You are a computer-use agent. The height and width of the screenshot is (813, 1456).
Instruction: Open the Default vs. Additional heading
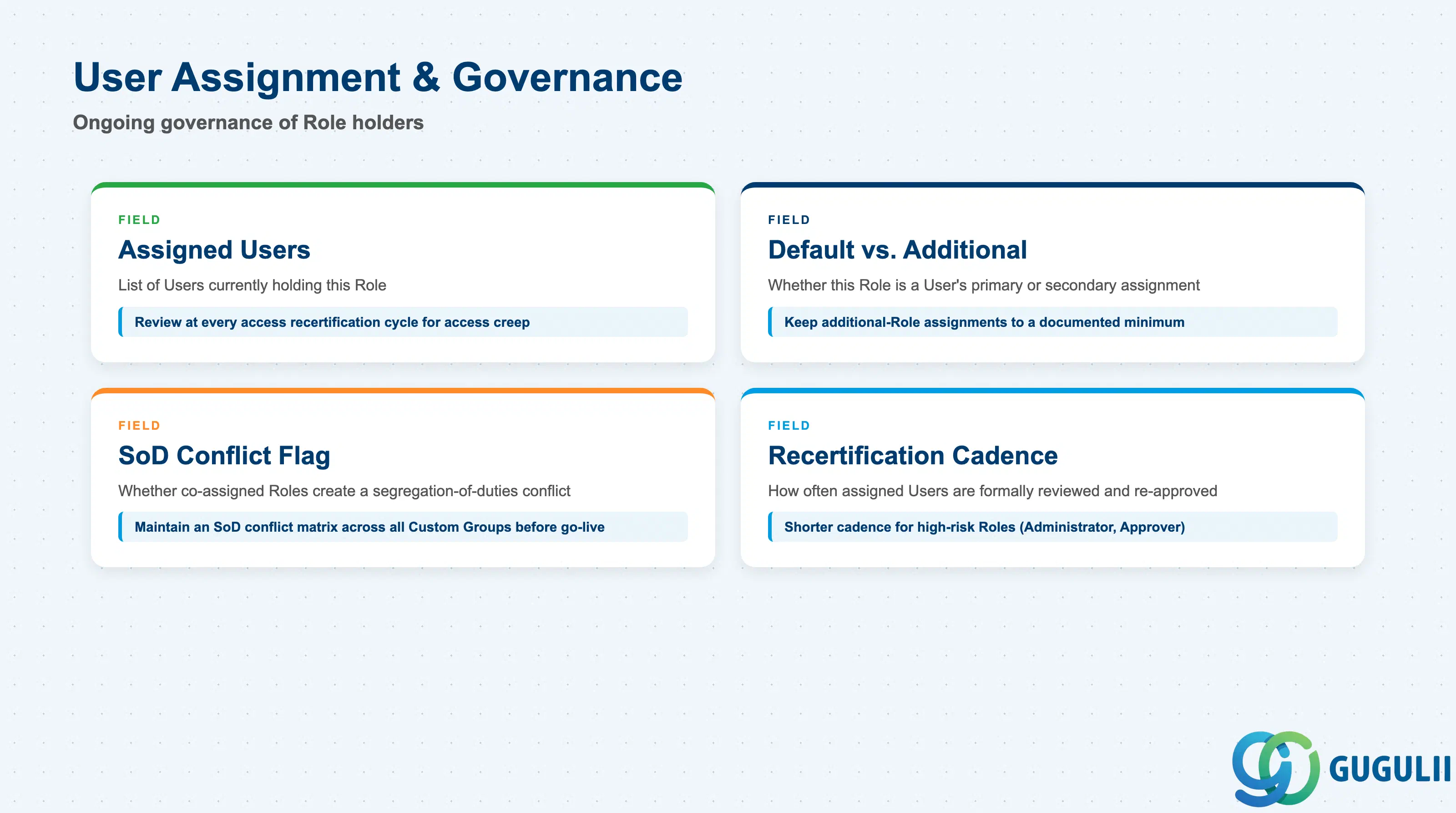(897, 250)
